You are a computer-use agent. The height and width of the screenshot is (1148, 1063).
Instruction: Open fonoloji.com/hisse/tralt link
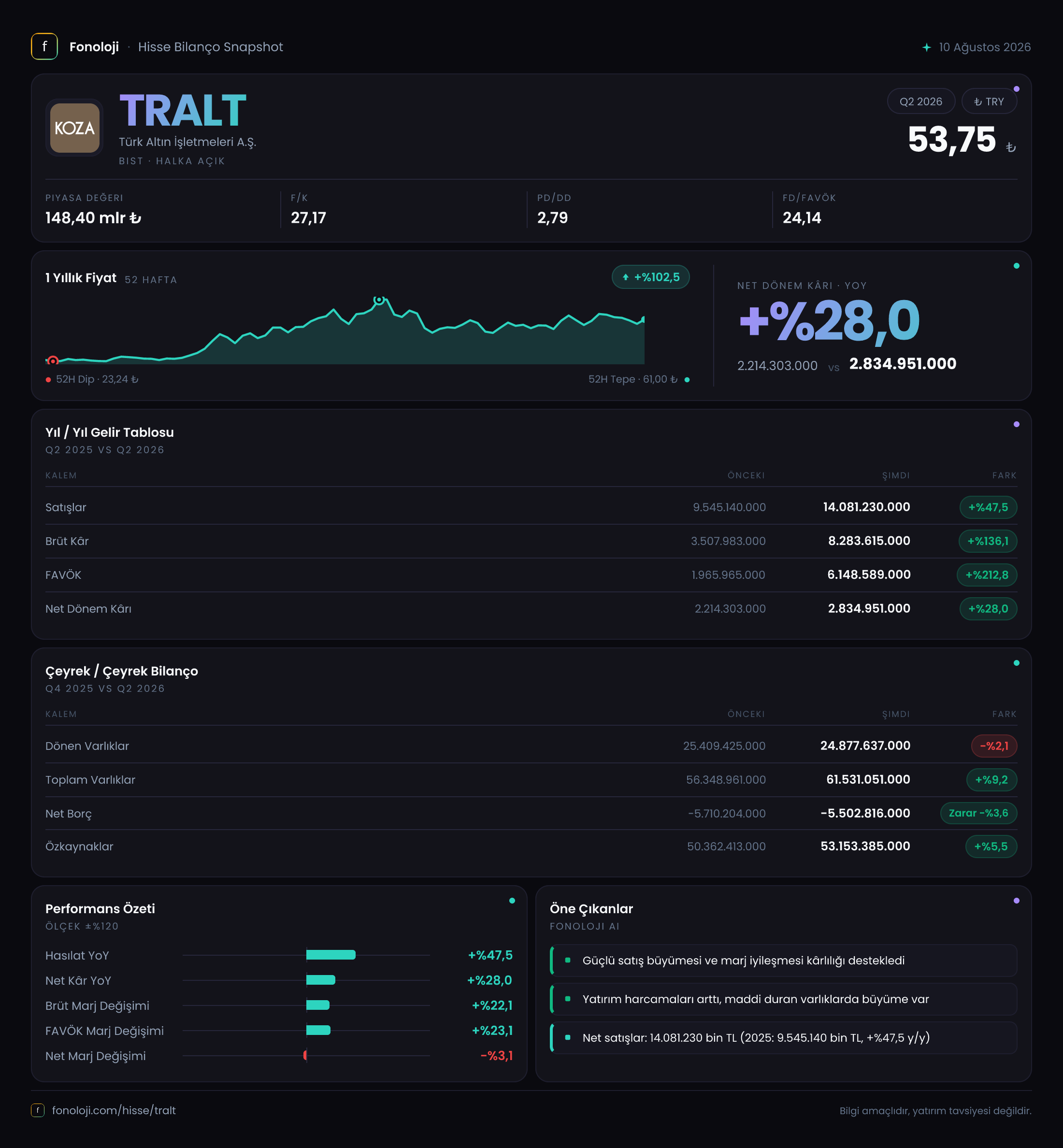point(114,1110)
